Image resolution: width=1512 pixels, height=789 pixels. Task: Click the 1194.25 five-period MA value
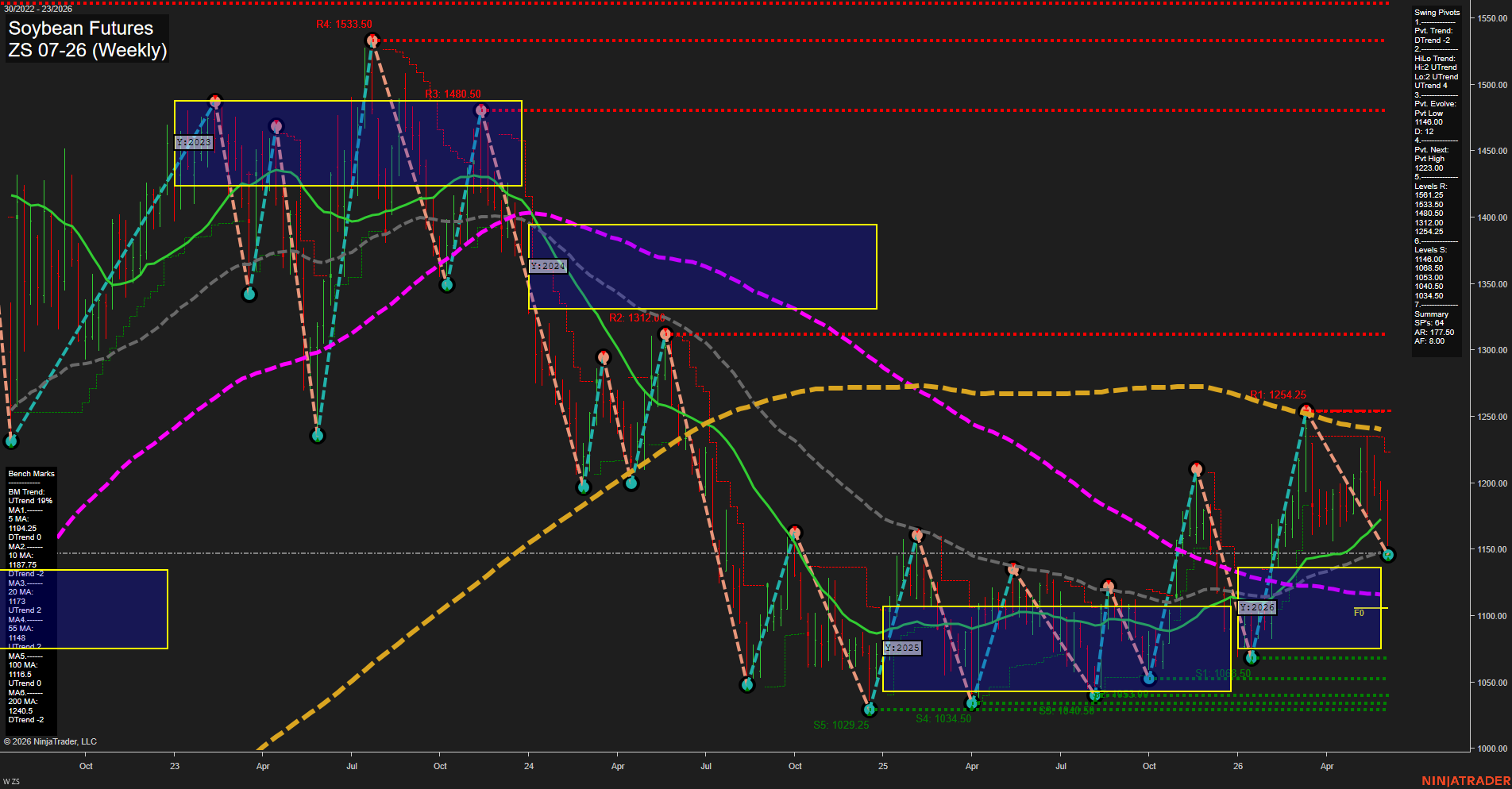[22, 529]
